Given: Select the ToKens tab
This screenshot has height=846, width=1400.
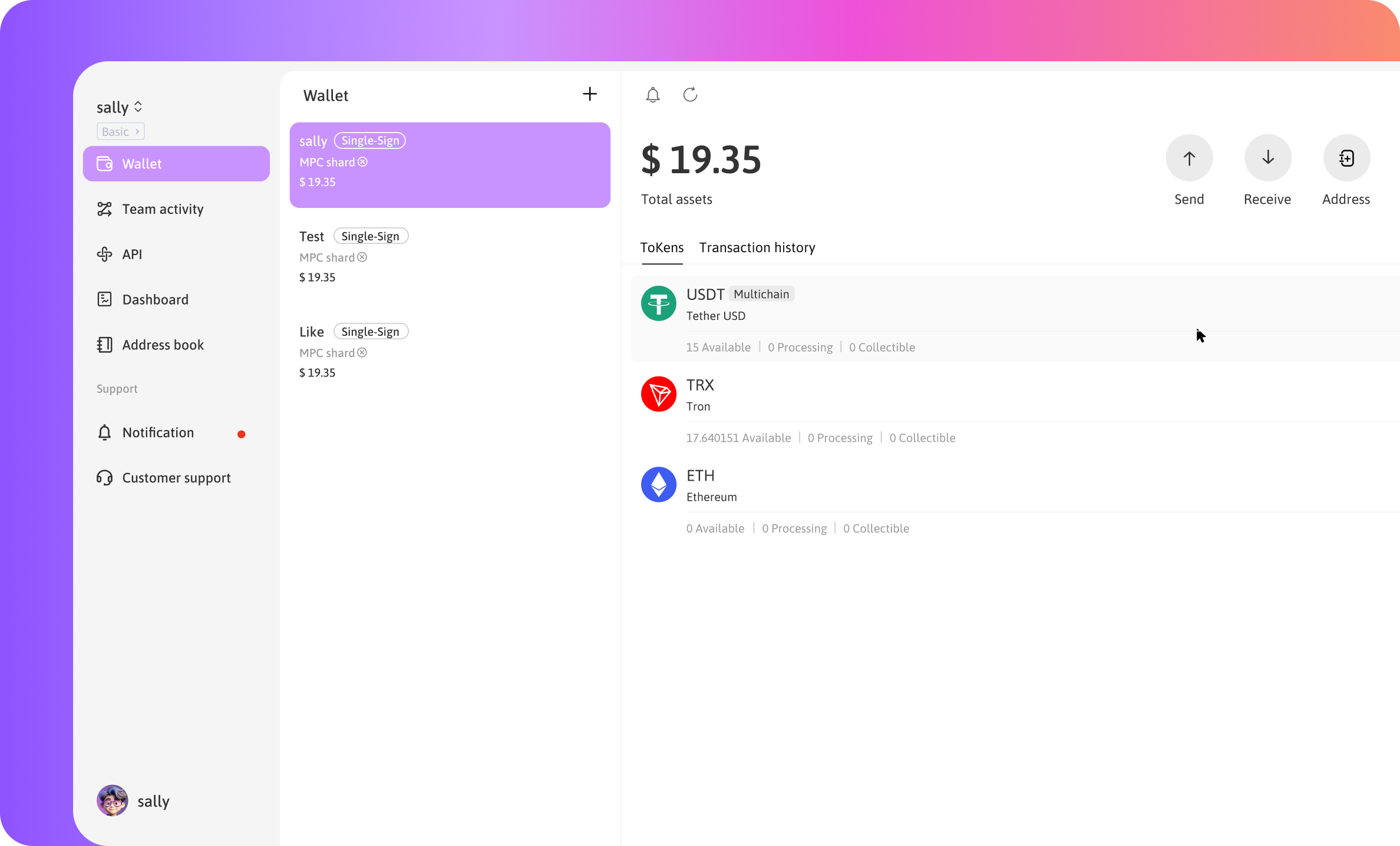Looking at the screenshot, I should click(x=662, y=247).
